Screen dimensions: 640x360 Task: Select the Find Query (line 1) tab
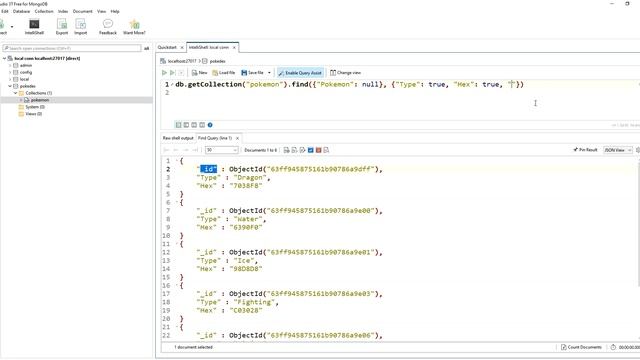pos(215,138)
